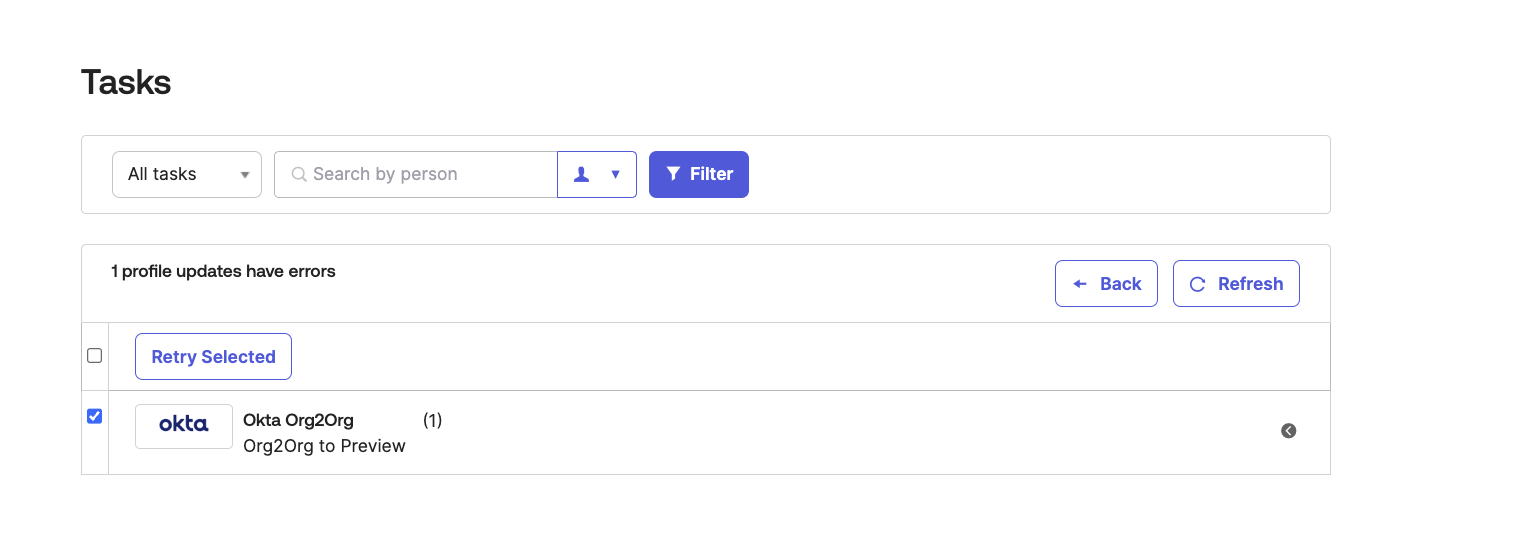Go back with the Back button
Screen dimensions: 1530x550
click(x=1106, y=284)
